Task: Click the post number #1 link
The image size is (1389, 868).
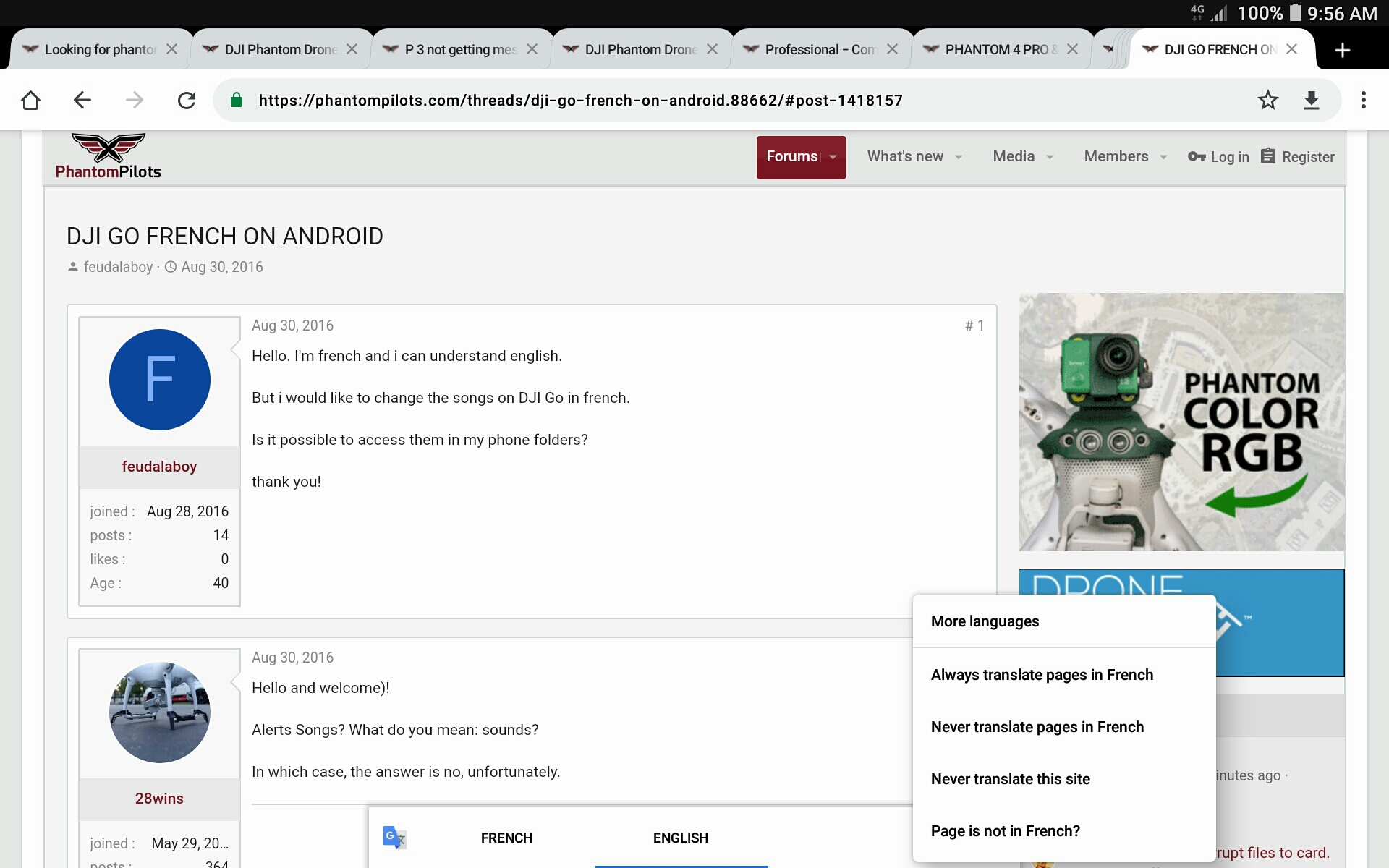Action: tap(974, 325)
